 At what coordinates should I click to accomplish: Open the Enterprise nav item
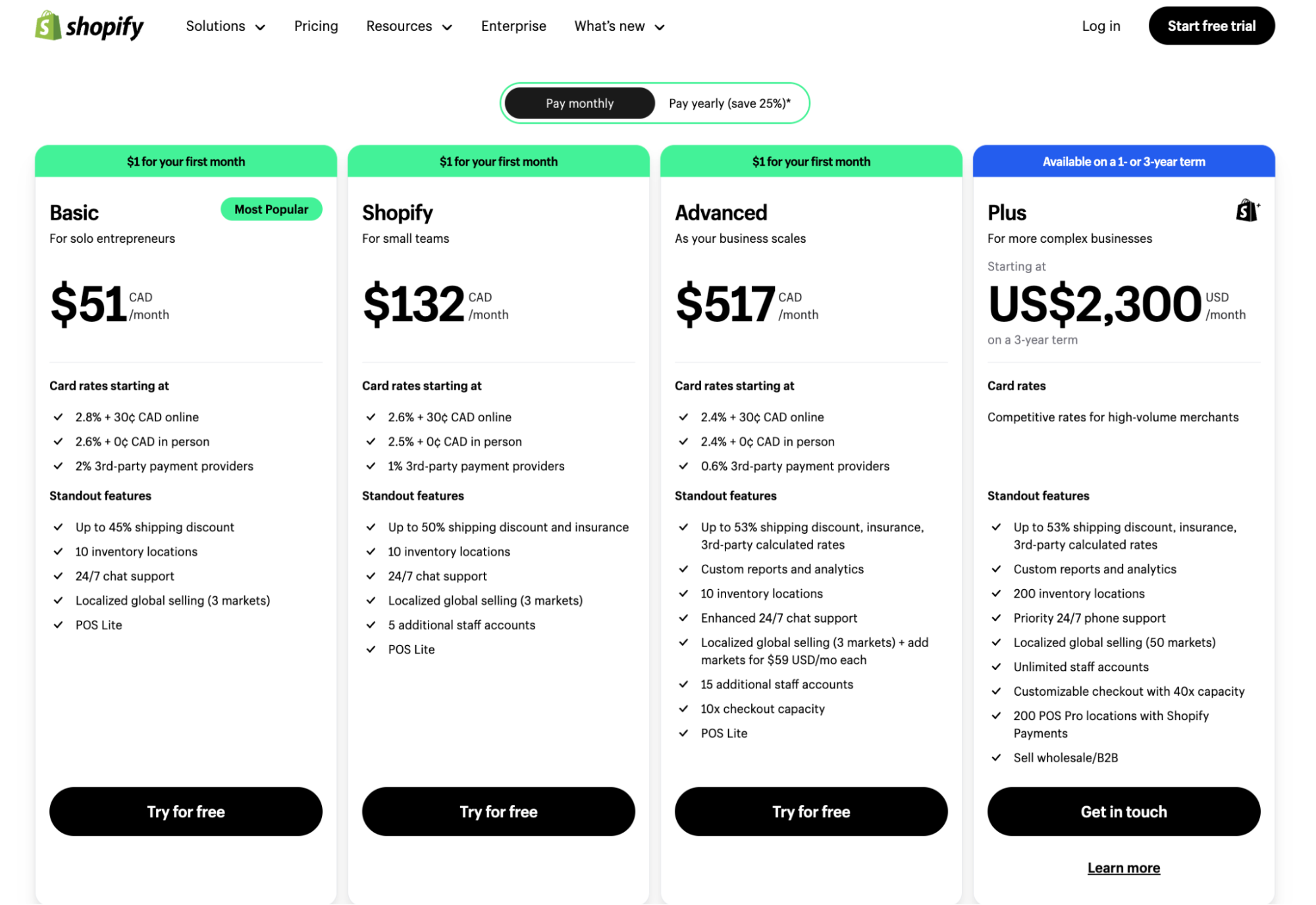(x=513, y=26)
